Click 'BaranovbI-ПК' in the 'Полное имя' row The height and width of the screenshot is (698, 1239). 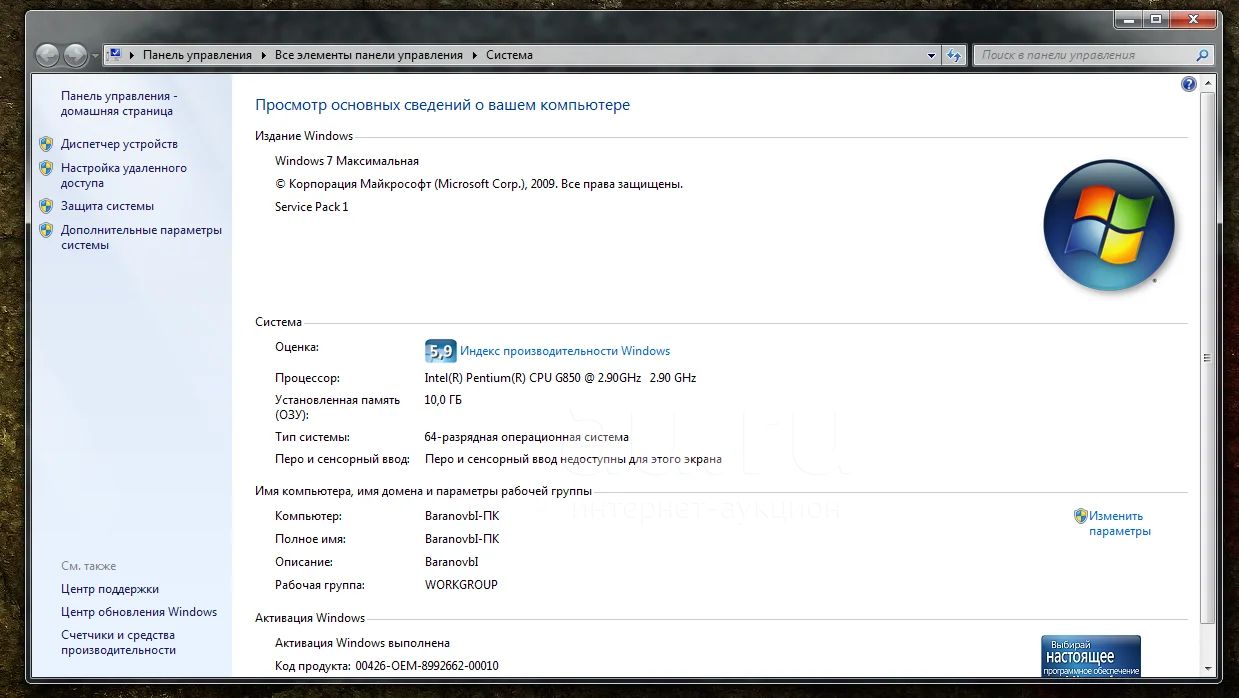pyautogui.click(x=462, y=539)
